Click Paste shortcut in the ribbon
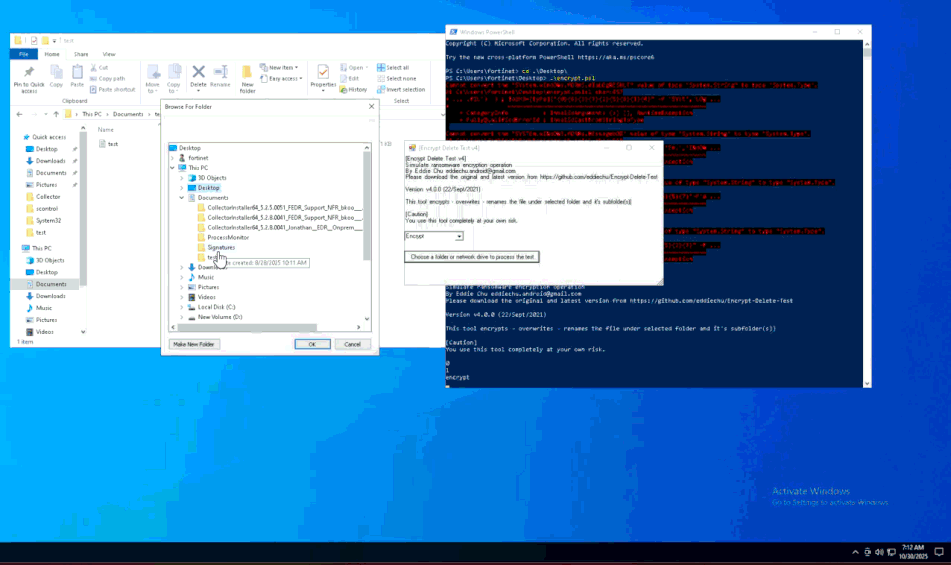Image resolution: width=951 pixels, height=565 pixels. pyautogui.click(x=113, y=90)
